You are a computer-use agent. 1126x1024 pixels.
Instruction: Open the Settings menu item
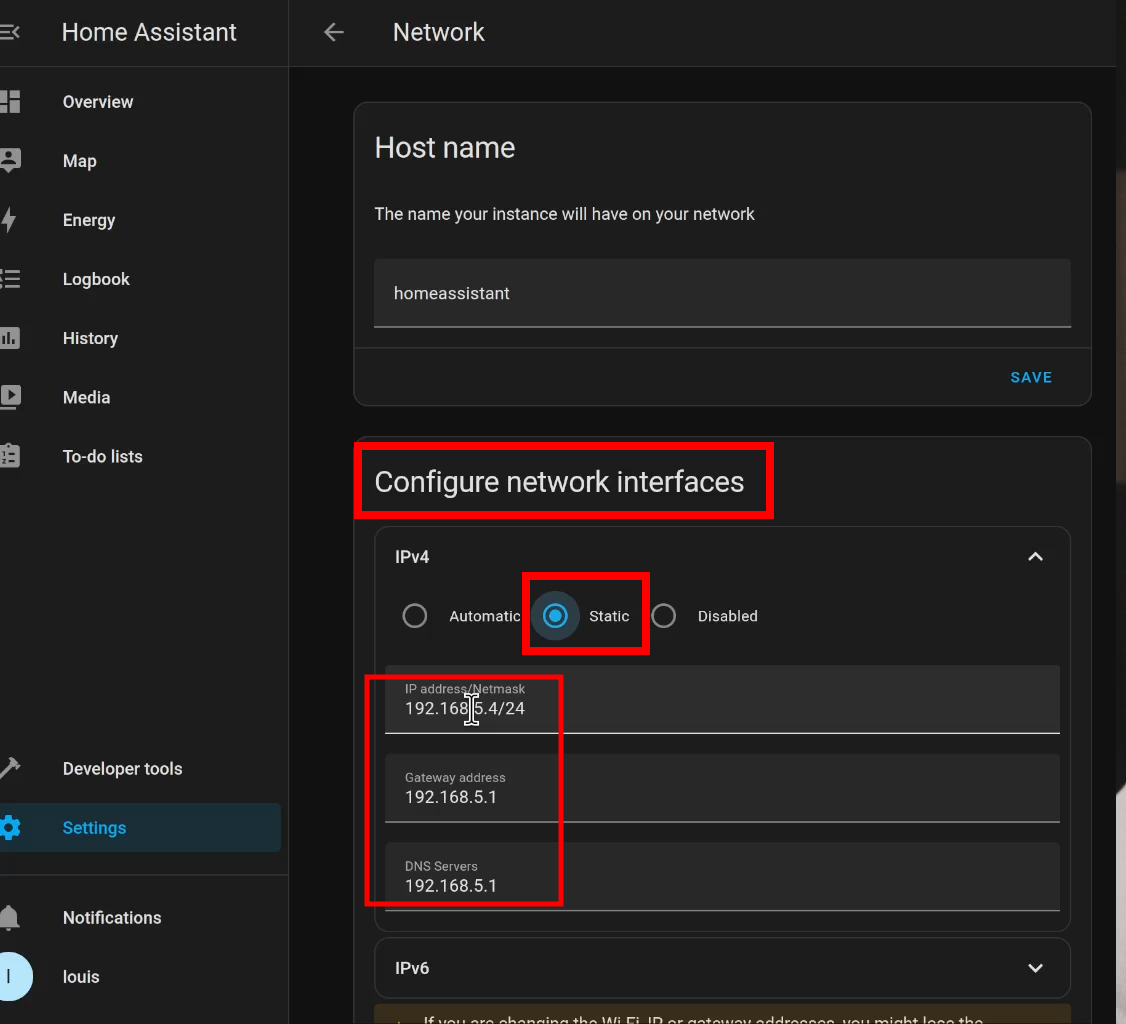click(140, 828)
